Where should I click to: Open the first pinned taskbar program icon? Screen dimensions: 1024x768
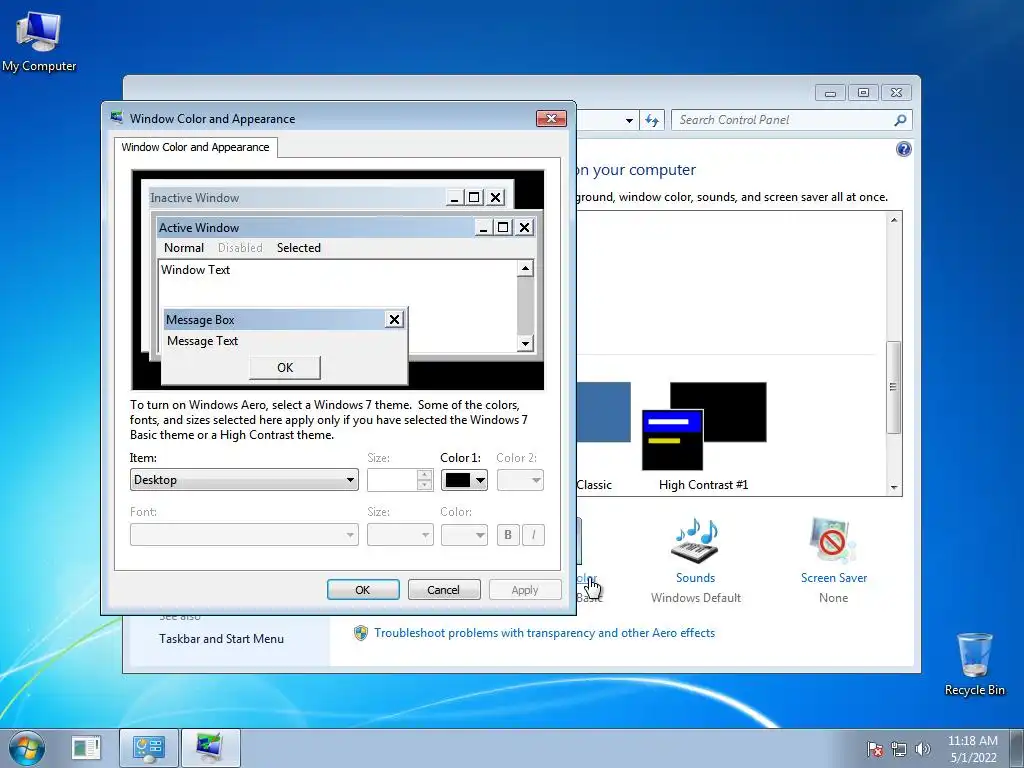(86, 748)
